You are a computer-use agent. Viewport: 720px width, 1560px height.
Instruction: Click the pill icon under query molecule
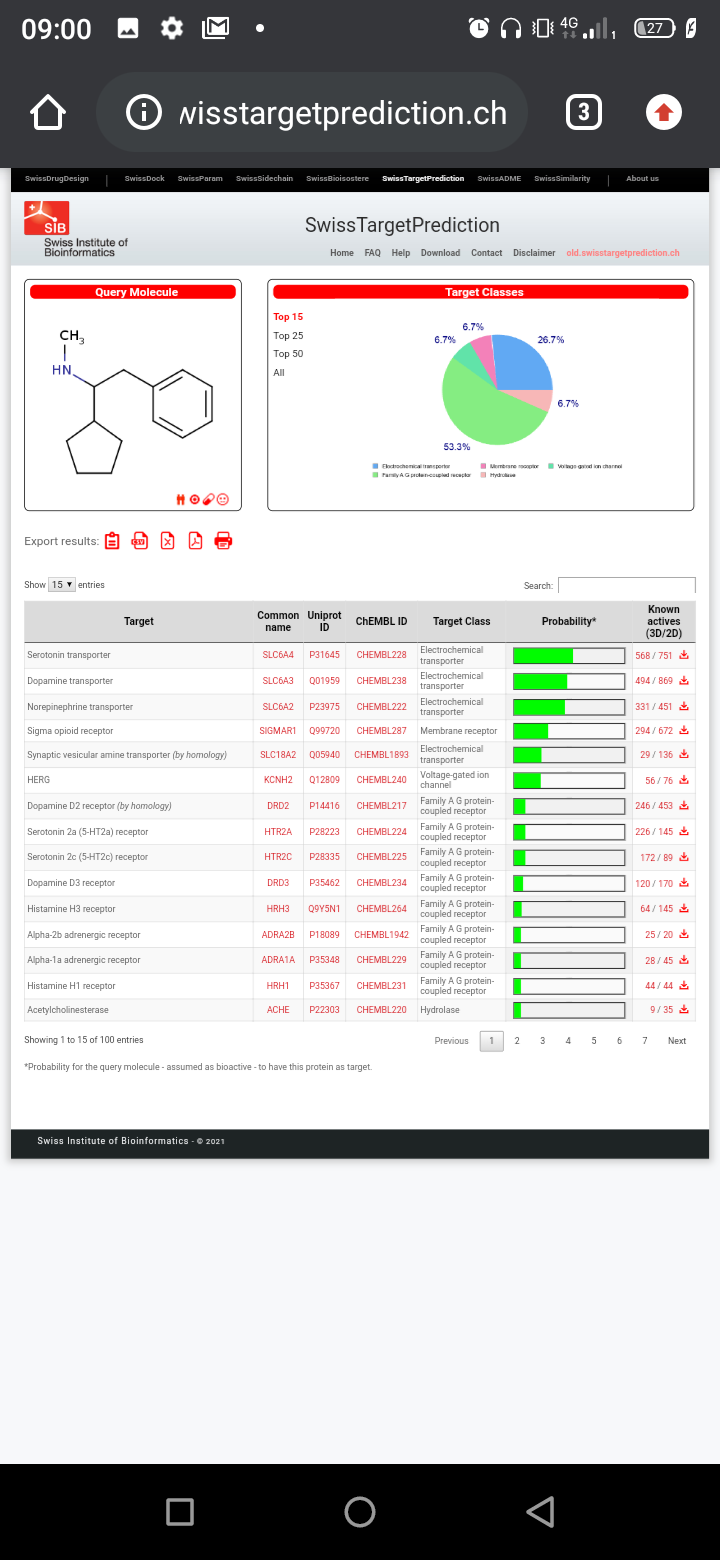(x=209, y=499)
